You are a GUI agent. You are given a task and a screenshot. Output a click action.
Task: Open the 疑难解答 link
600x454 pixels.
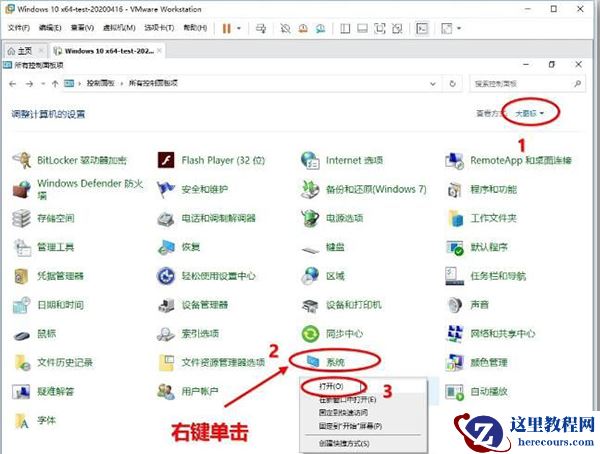coord(55,392)
